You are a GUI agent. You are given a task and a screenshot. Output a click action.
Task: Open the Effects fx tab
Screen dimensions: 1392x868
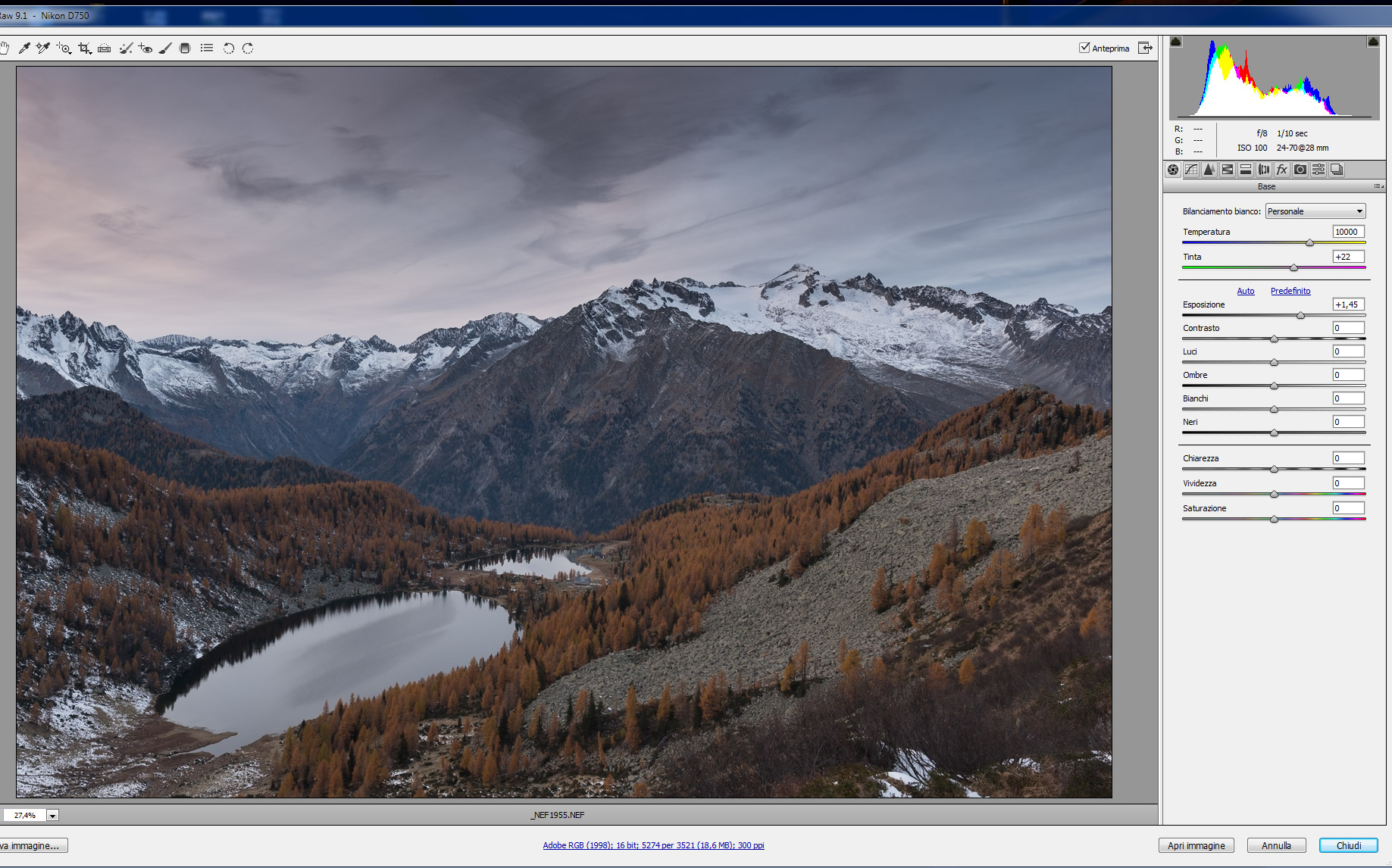pos(1282,170)
